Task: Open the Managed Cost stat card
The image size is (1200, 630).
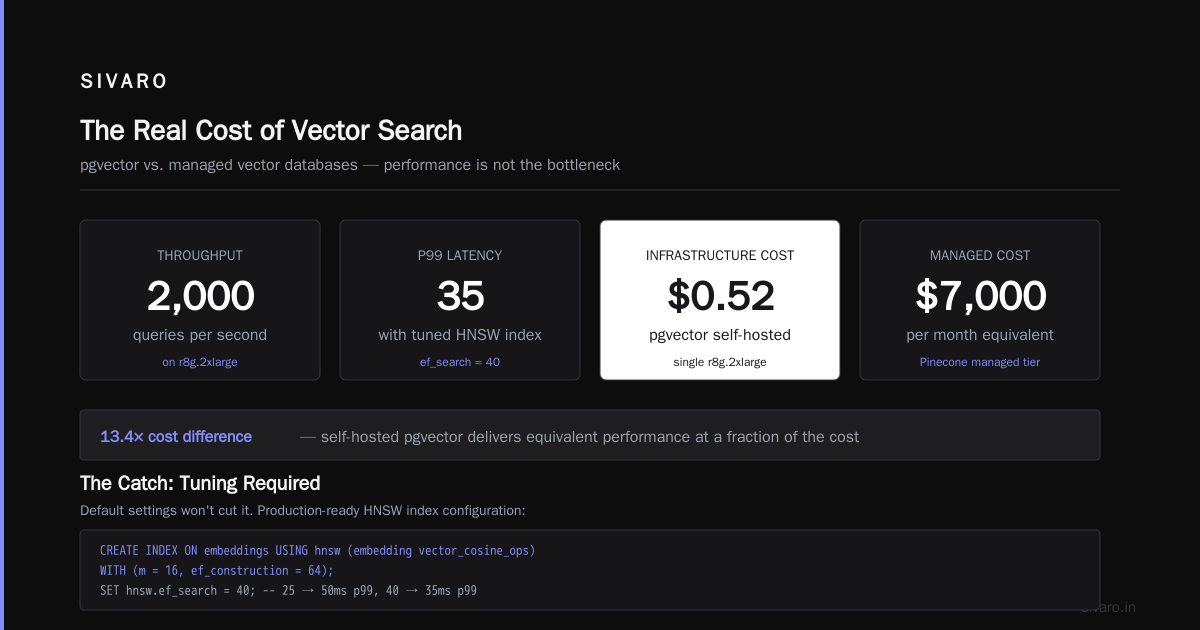Action: coord(980,300)
